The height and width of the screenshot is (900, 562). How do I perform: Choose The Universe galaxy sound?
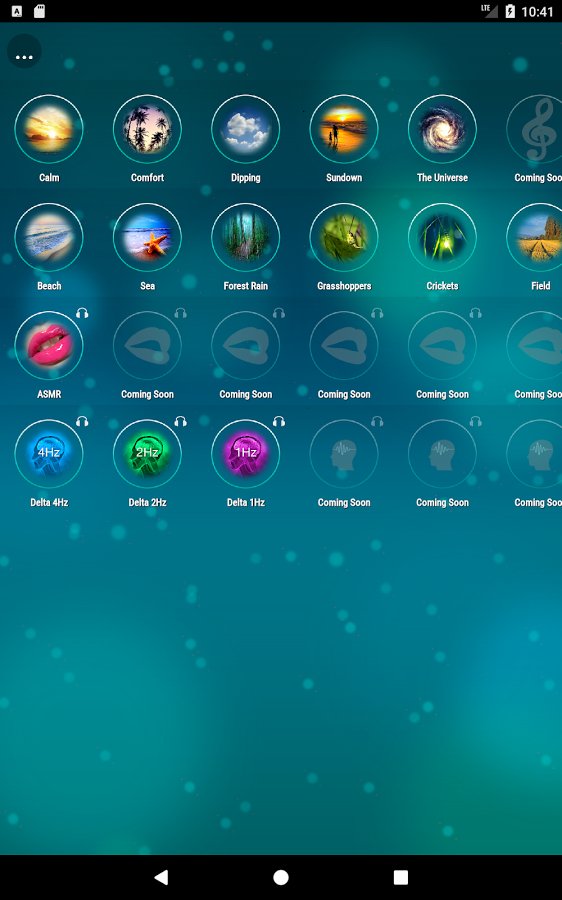click(x=442, y=129)
